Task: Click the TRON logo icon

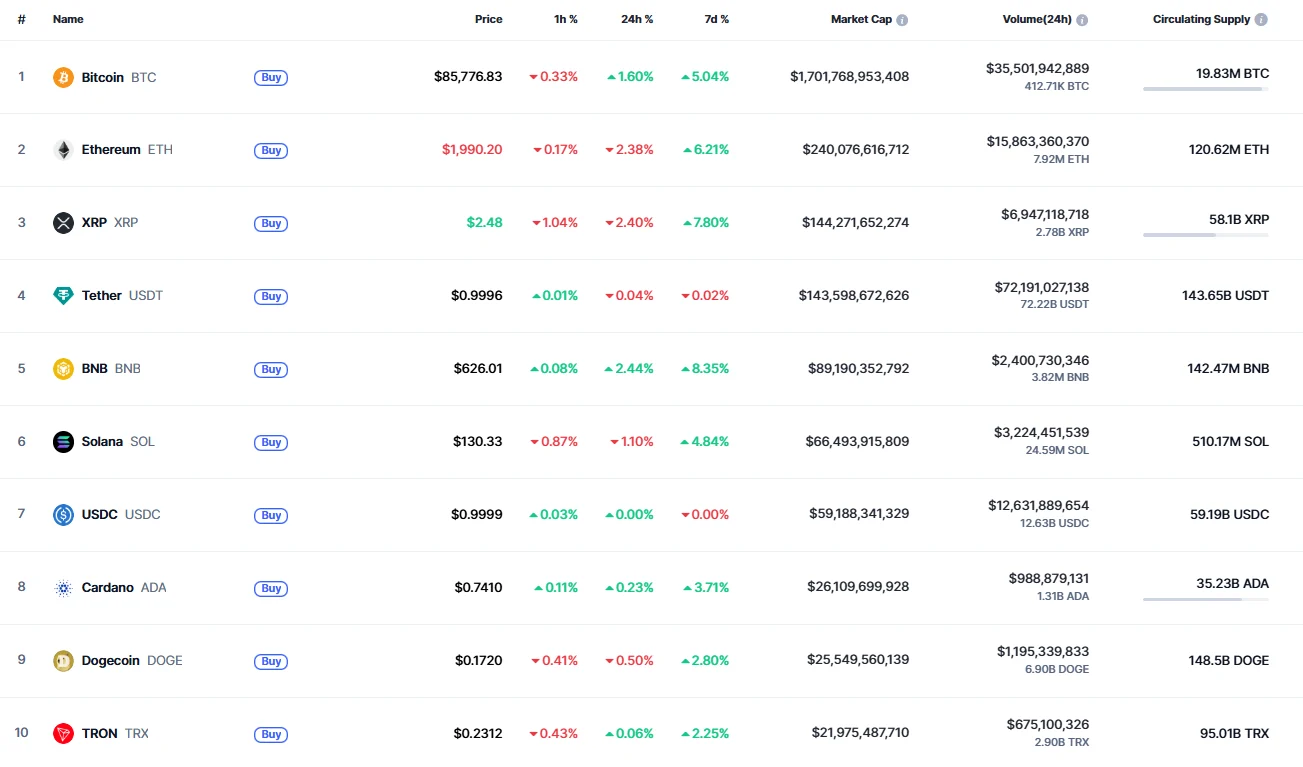Action: (x=63, y=734)
